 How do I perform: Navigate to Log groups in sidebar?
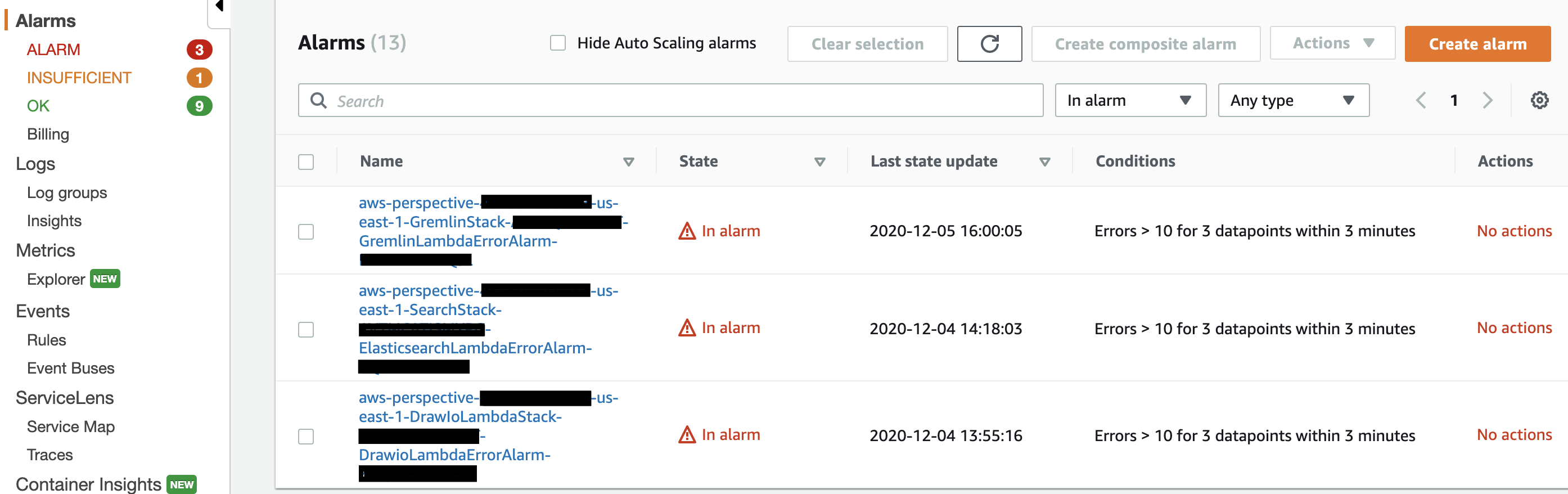67,193
